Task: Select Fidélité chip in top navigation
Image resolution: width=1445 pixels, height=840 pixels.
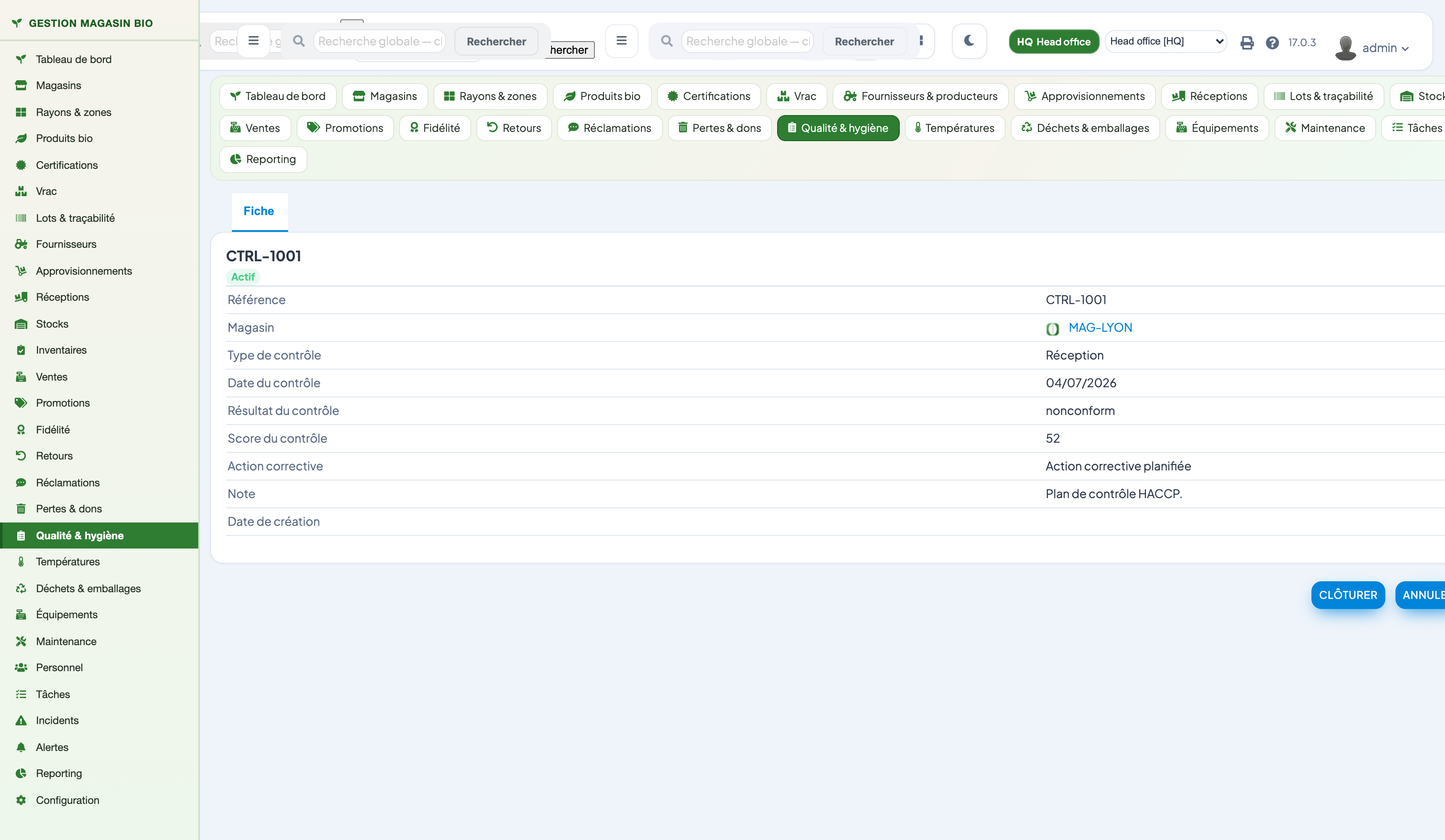Action: (x=435, y=128)
